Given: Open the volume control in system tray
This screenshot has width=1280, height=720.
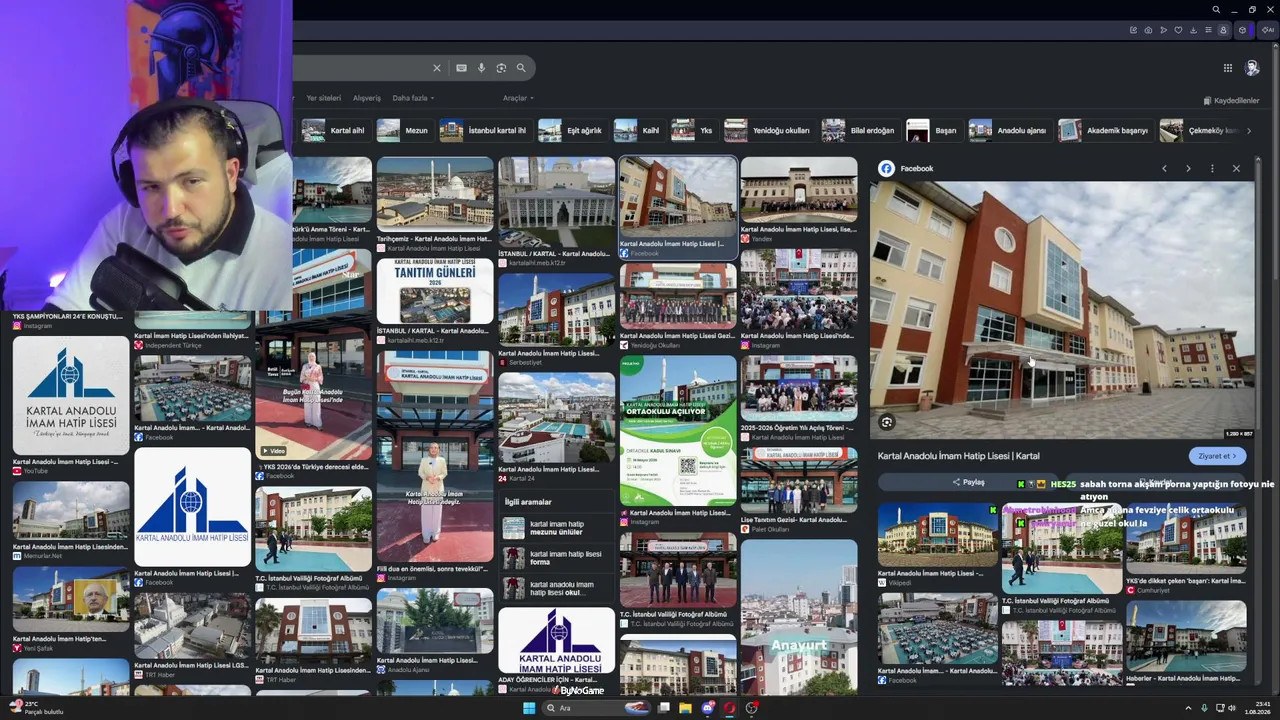Looking at the screenshot, I should click(x=1232, y=708).
